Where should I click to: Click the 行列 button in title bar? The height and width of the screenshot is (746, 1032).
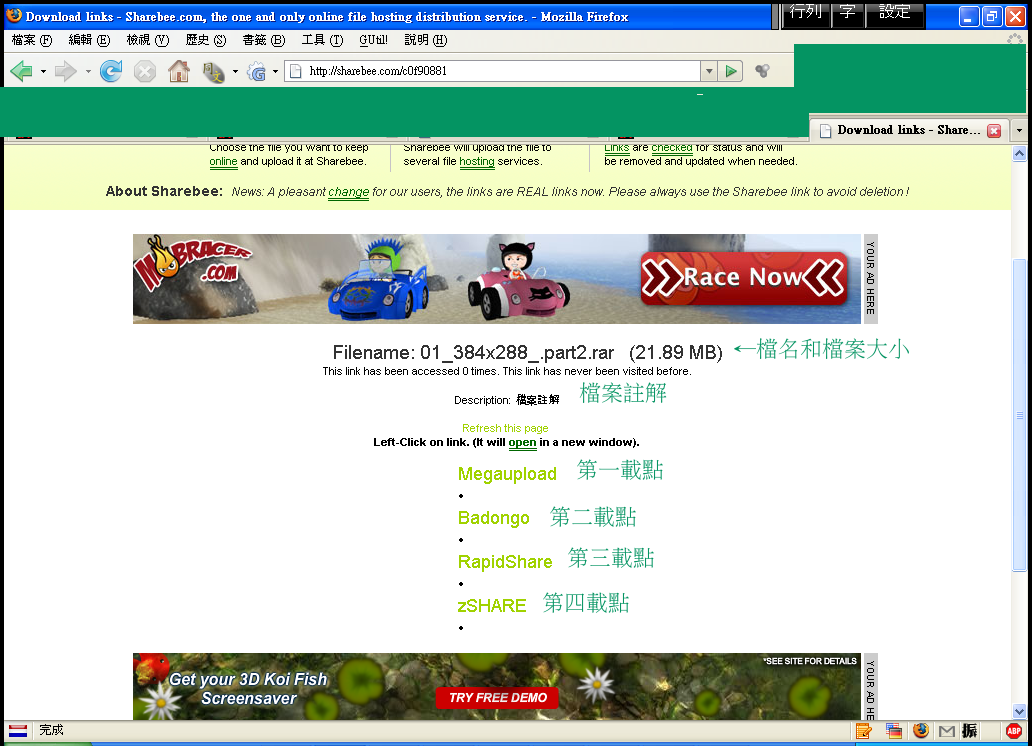click(x=805, y=13)
